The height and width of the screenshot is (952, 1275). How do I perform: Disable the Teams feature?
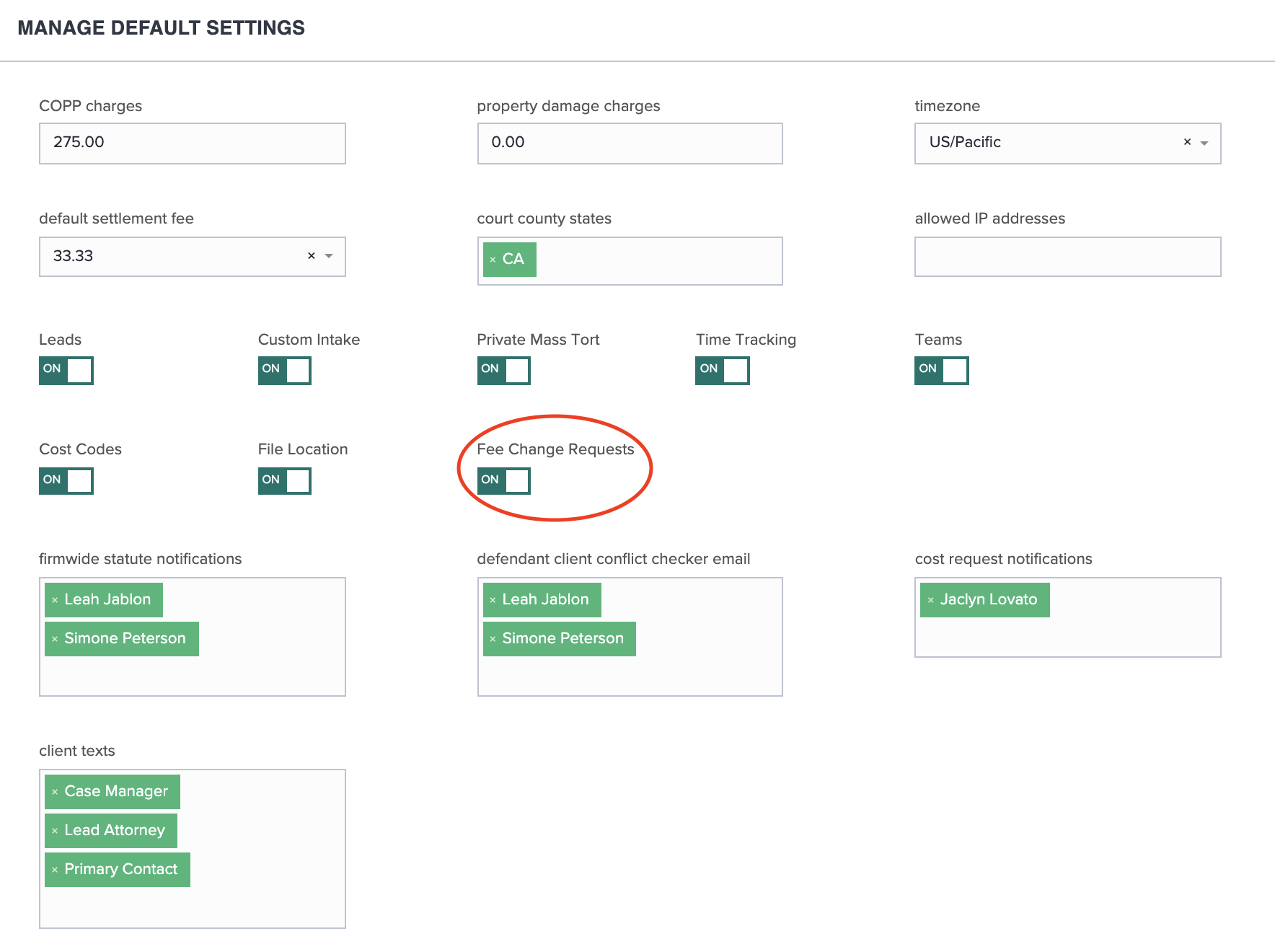click(x=941, y=370)
